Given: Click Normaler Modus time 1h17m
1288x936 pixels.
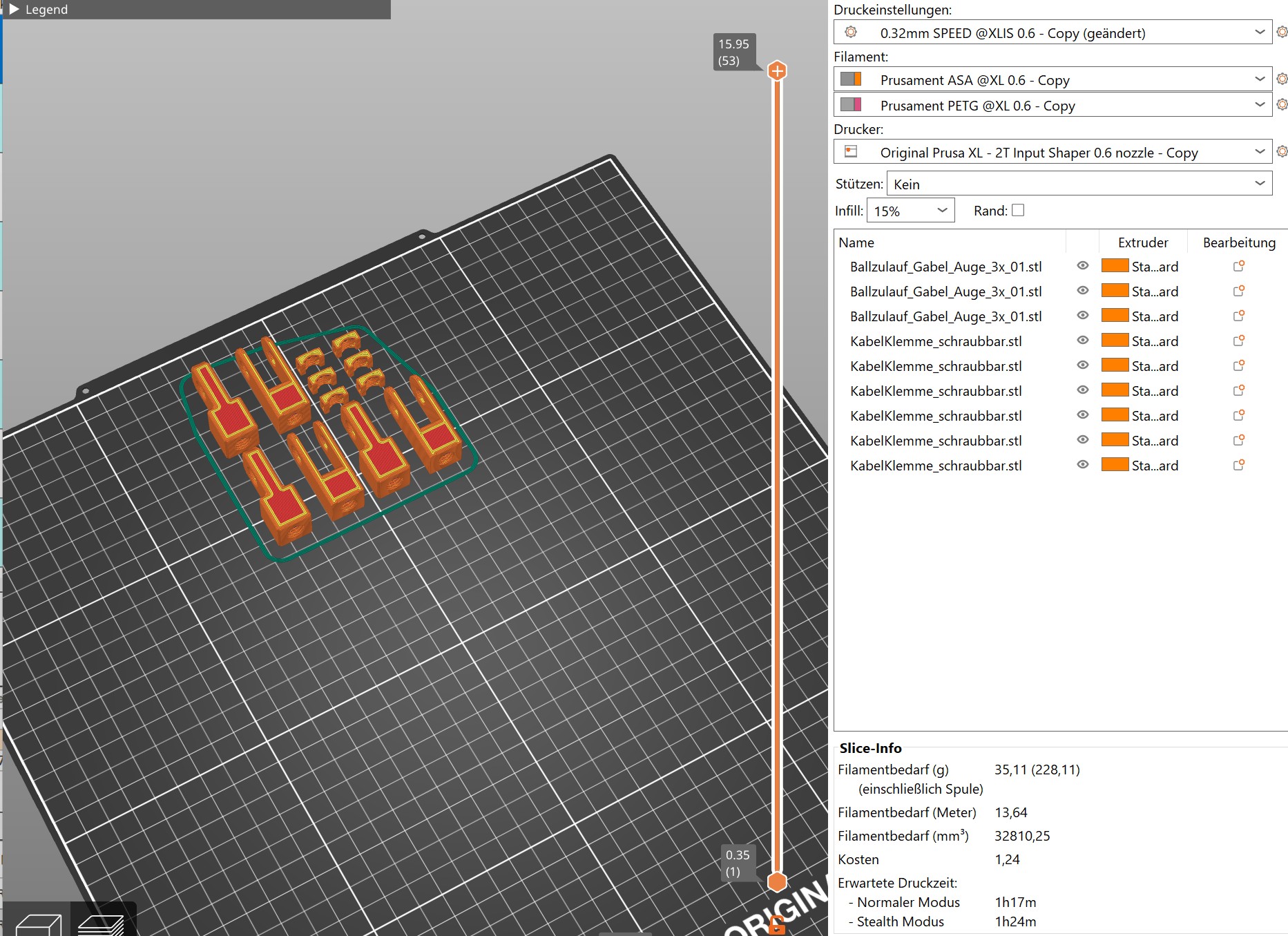Looking at the screenshot, I should click(1015, 902).
